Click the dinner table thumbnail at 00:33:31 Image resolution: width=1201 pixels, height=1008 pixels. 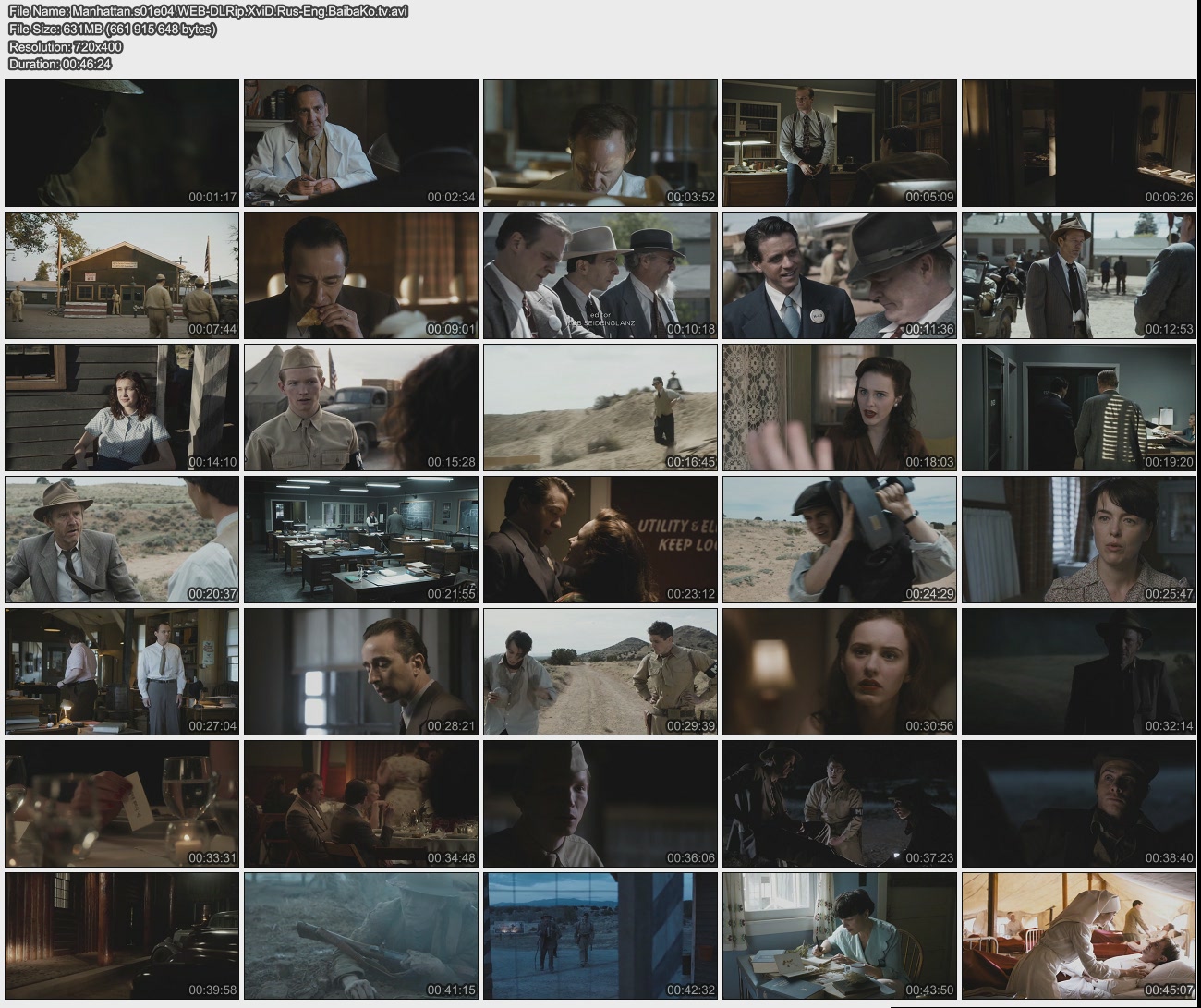[122, 804]
